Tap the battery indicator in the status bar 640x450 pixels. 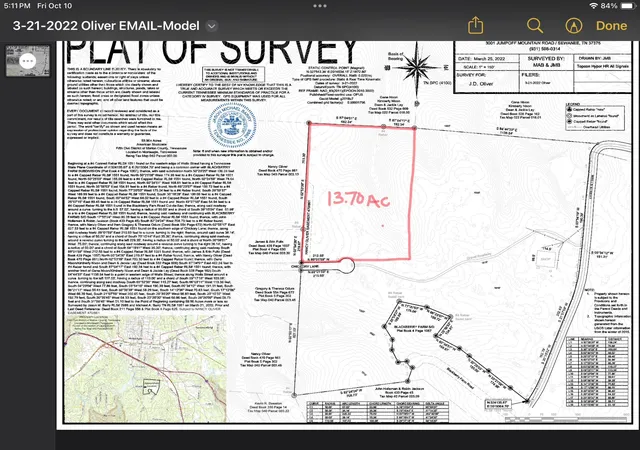pyautogui.click(x=629, y=6)
